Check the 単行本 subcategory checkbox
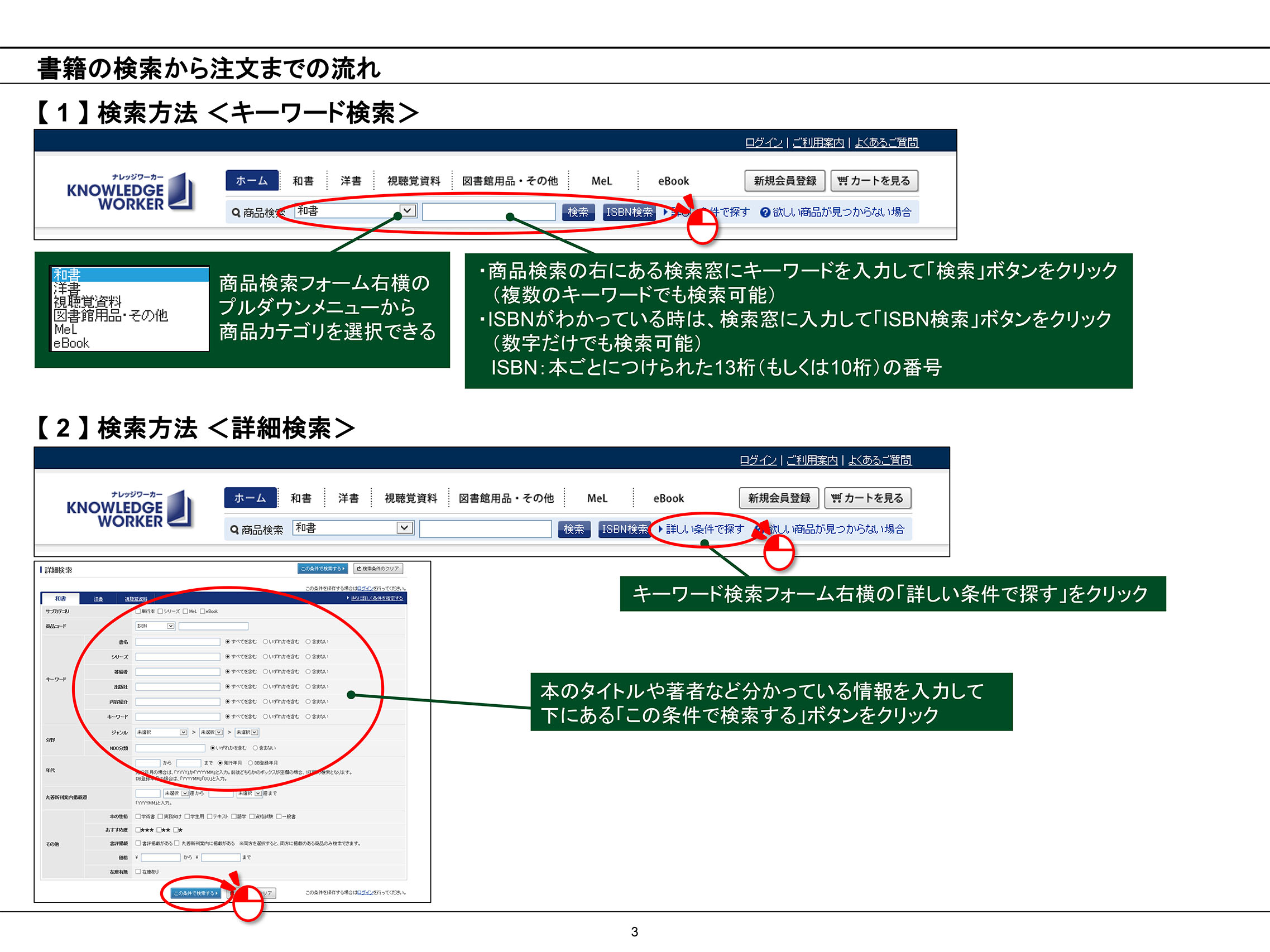This screenshot has width=1270, height=952. pos(138,611)
